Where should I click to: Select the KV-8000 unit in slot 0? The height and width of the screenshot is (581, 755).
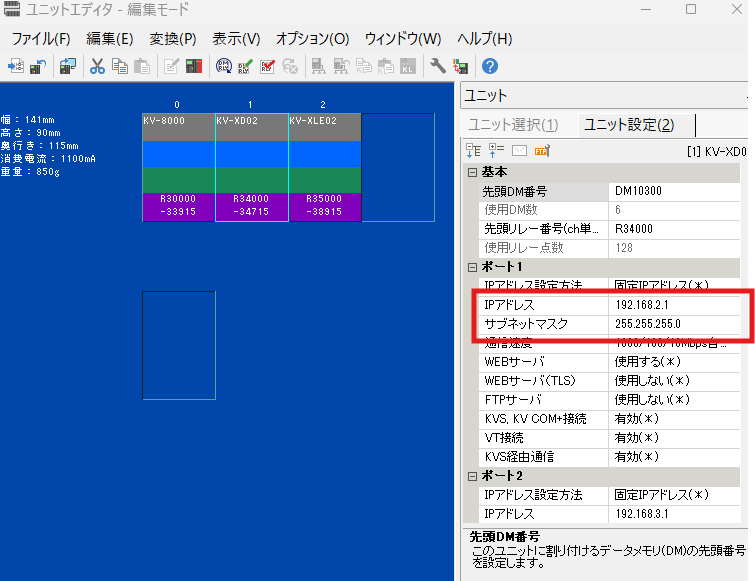tap(179, 168)
